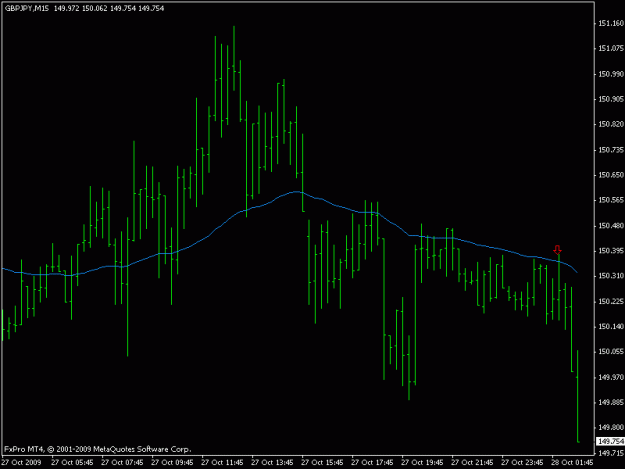Select price level 149.715 on the scale
The width and height of the screenshot is (625, 469).
click(611, 453)
